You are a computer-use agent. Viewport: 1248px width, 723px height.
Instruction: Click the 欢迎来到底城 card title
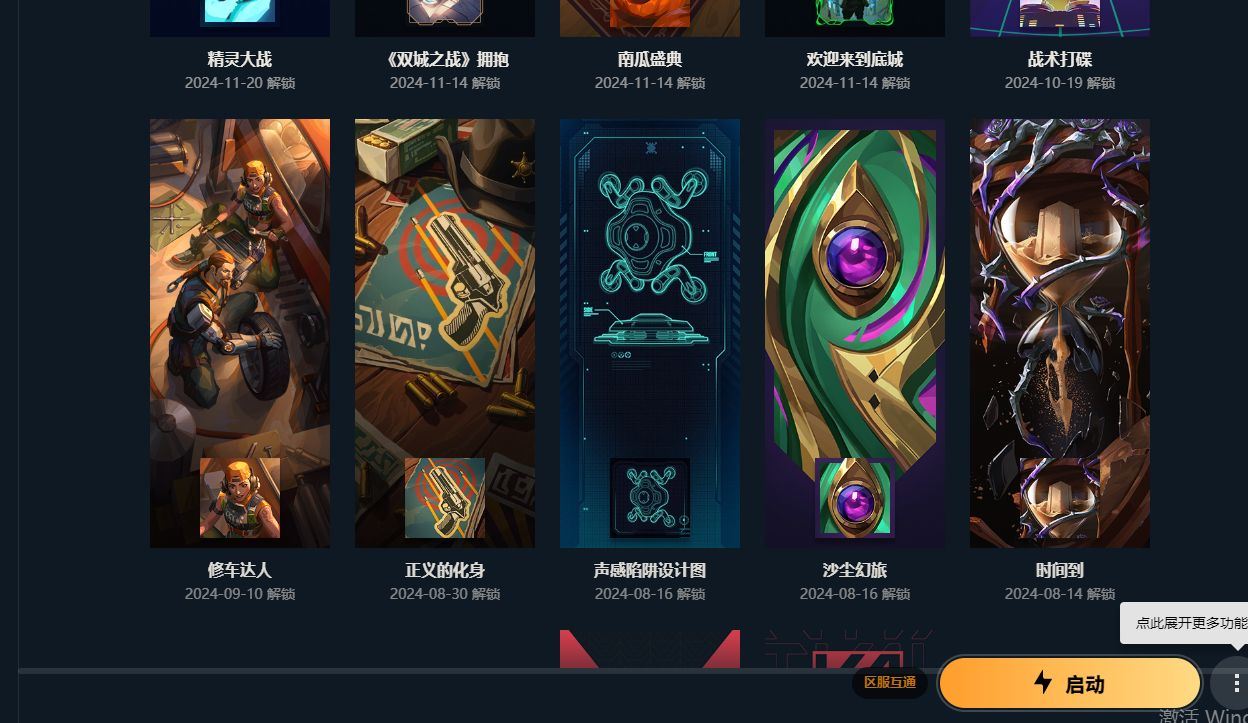855,60
